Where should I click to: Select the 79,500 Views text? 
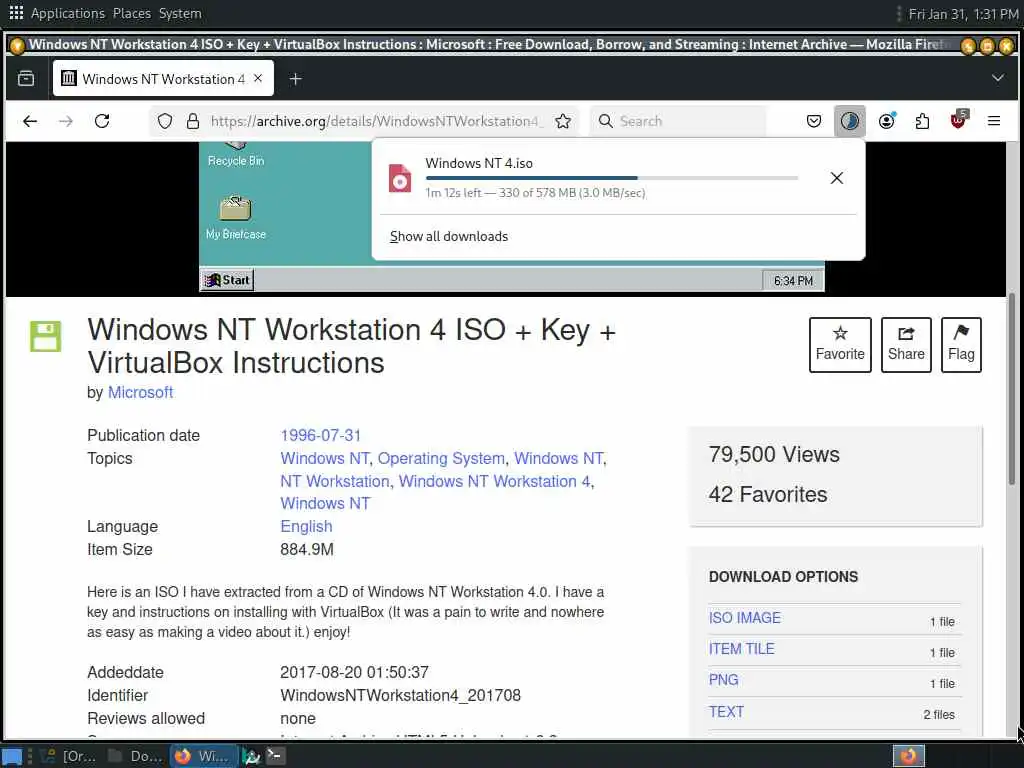774,455
